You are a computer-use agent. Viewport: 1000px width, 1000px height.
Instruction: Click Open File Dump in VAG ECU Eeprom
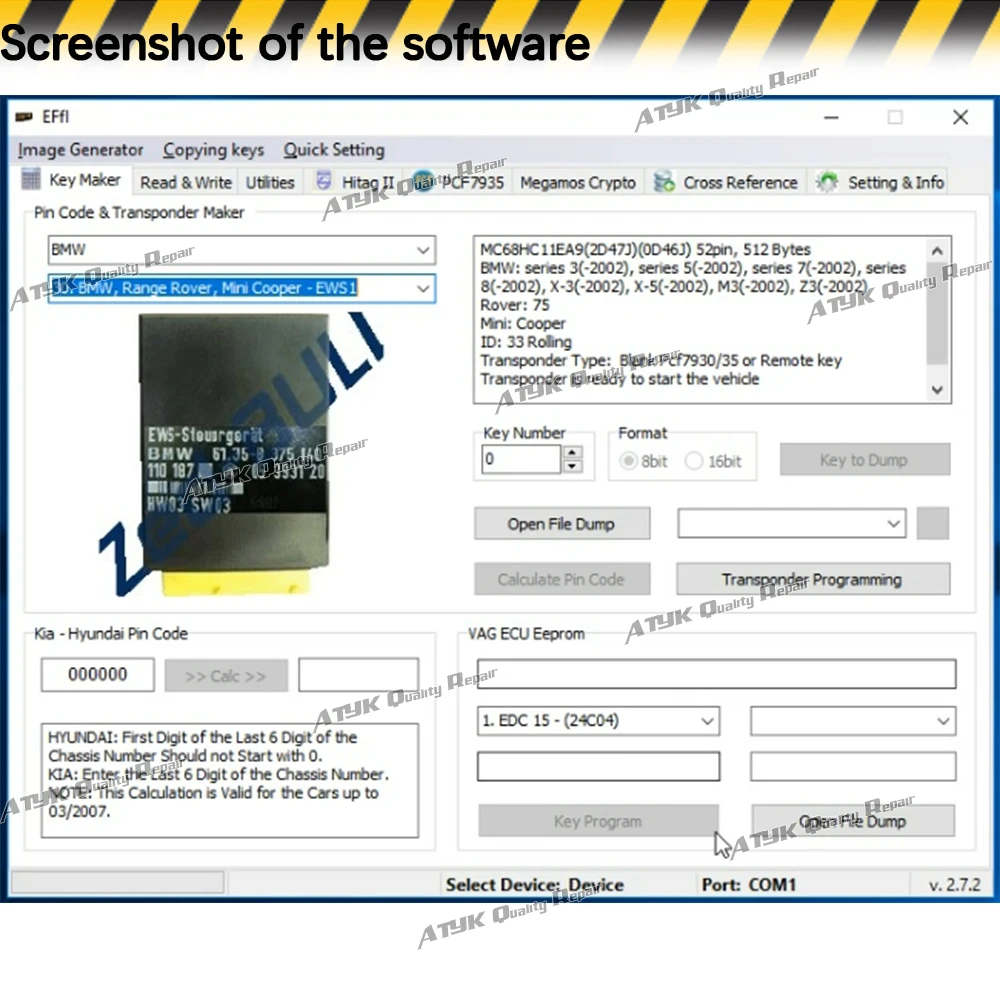853,821
